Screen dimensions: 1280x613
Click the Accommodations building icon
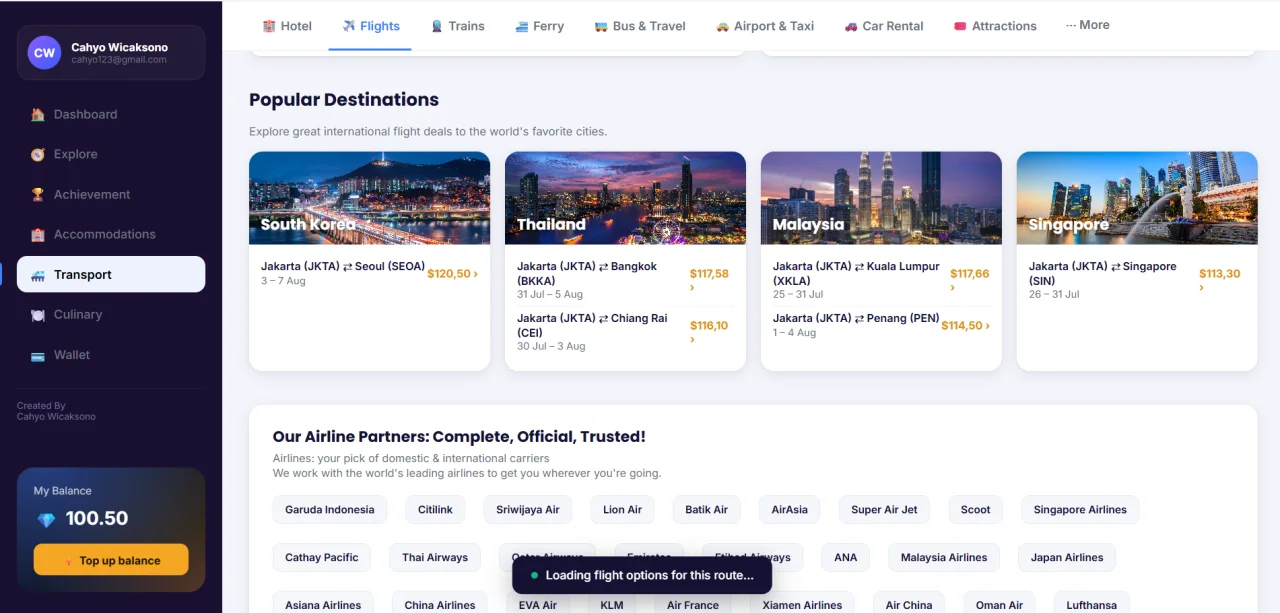tap(37, 234)
